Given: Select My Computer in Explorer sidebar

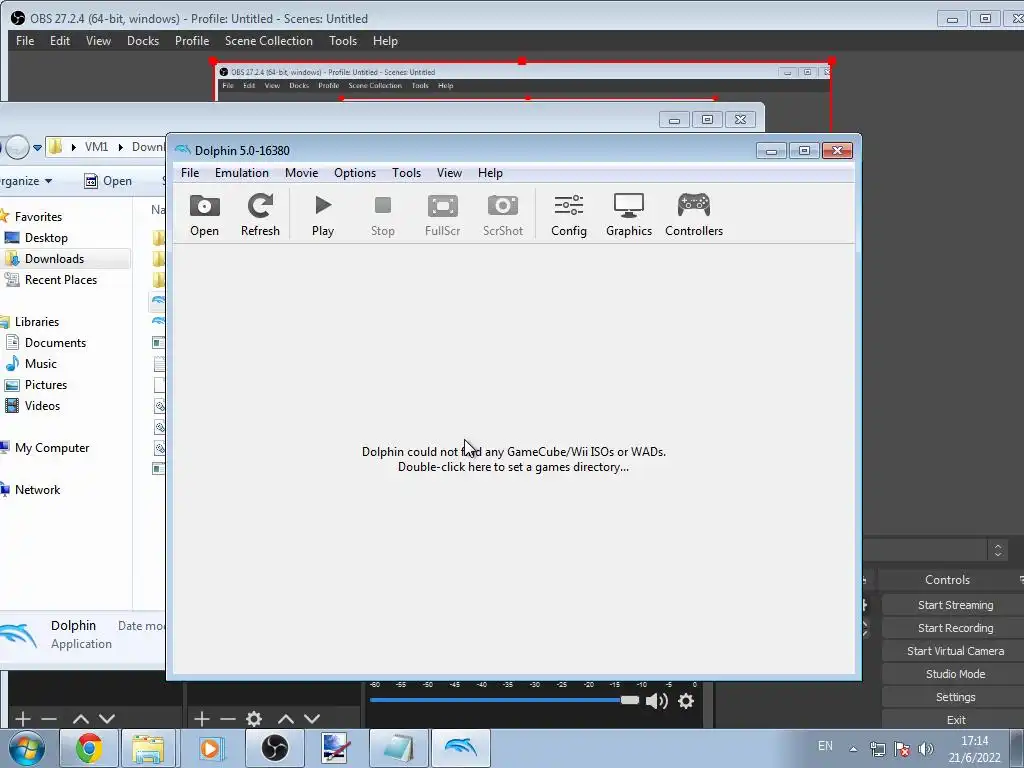Looking at the screenshot, I should [52, 448].
